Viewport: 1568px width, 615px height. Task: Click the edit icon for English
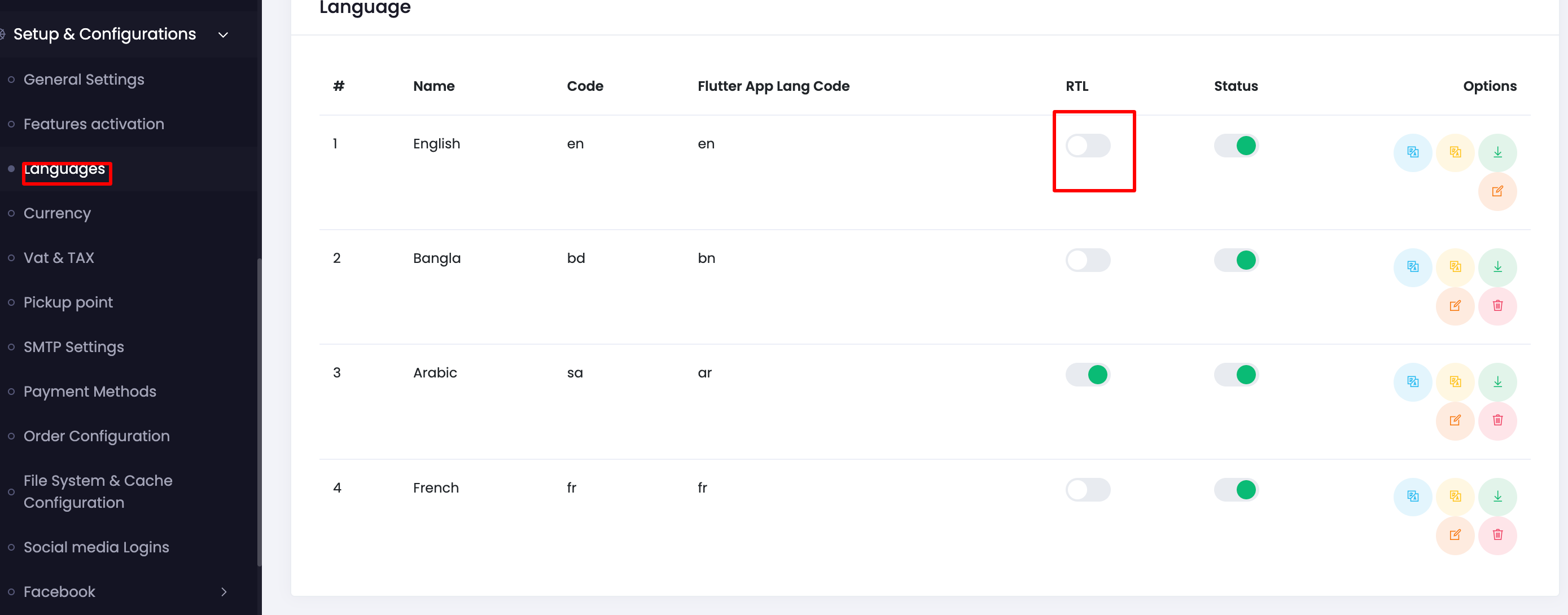coord(1497,191)
